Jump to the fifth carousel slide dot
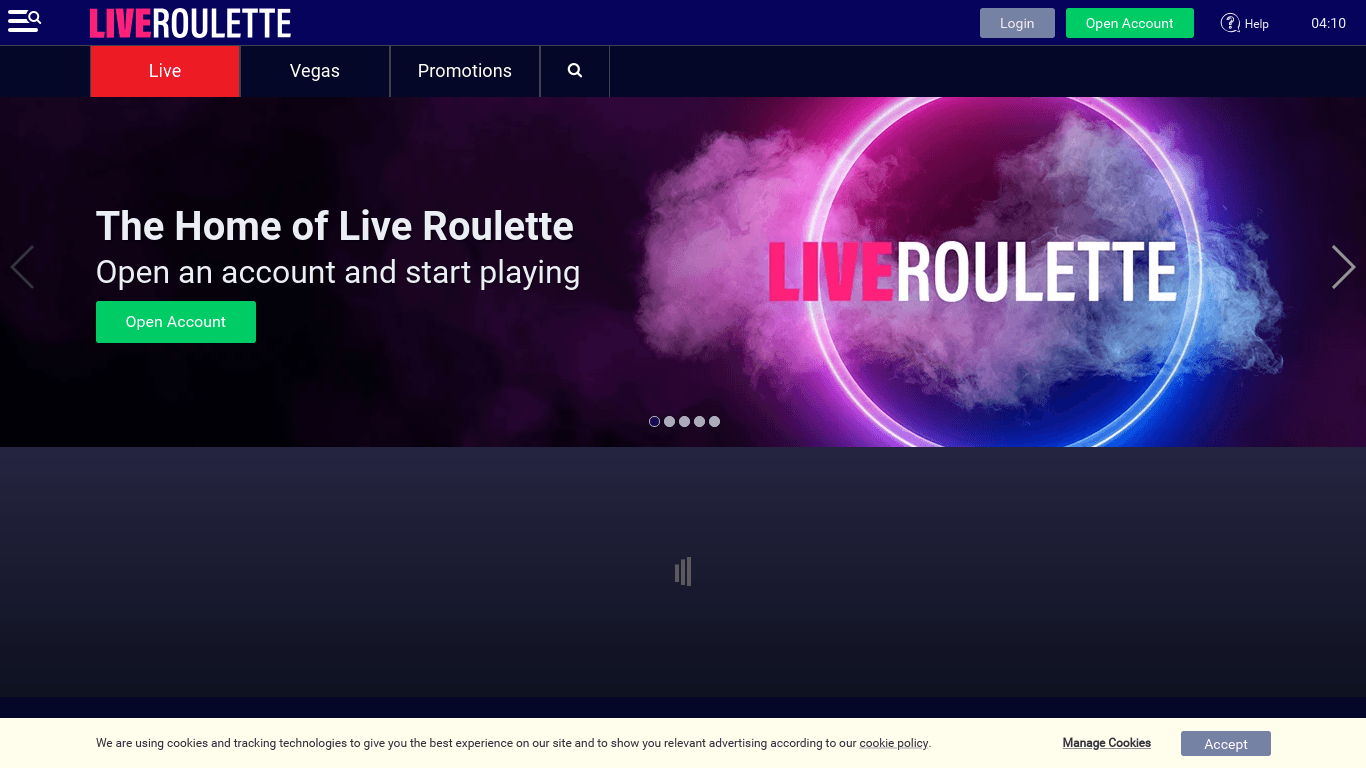 [715, 422]
